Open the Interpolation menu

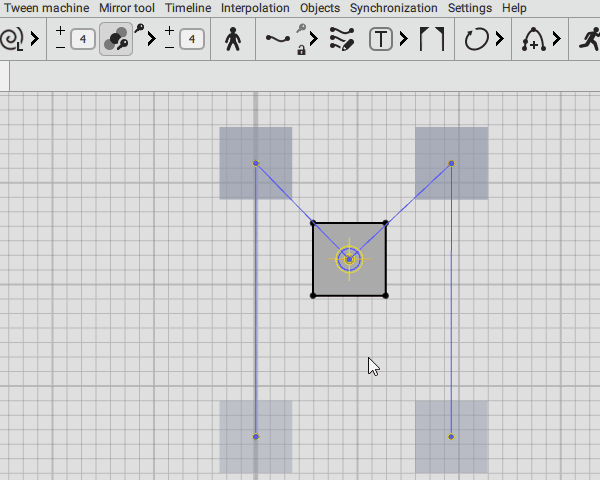(255, 8)
